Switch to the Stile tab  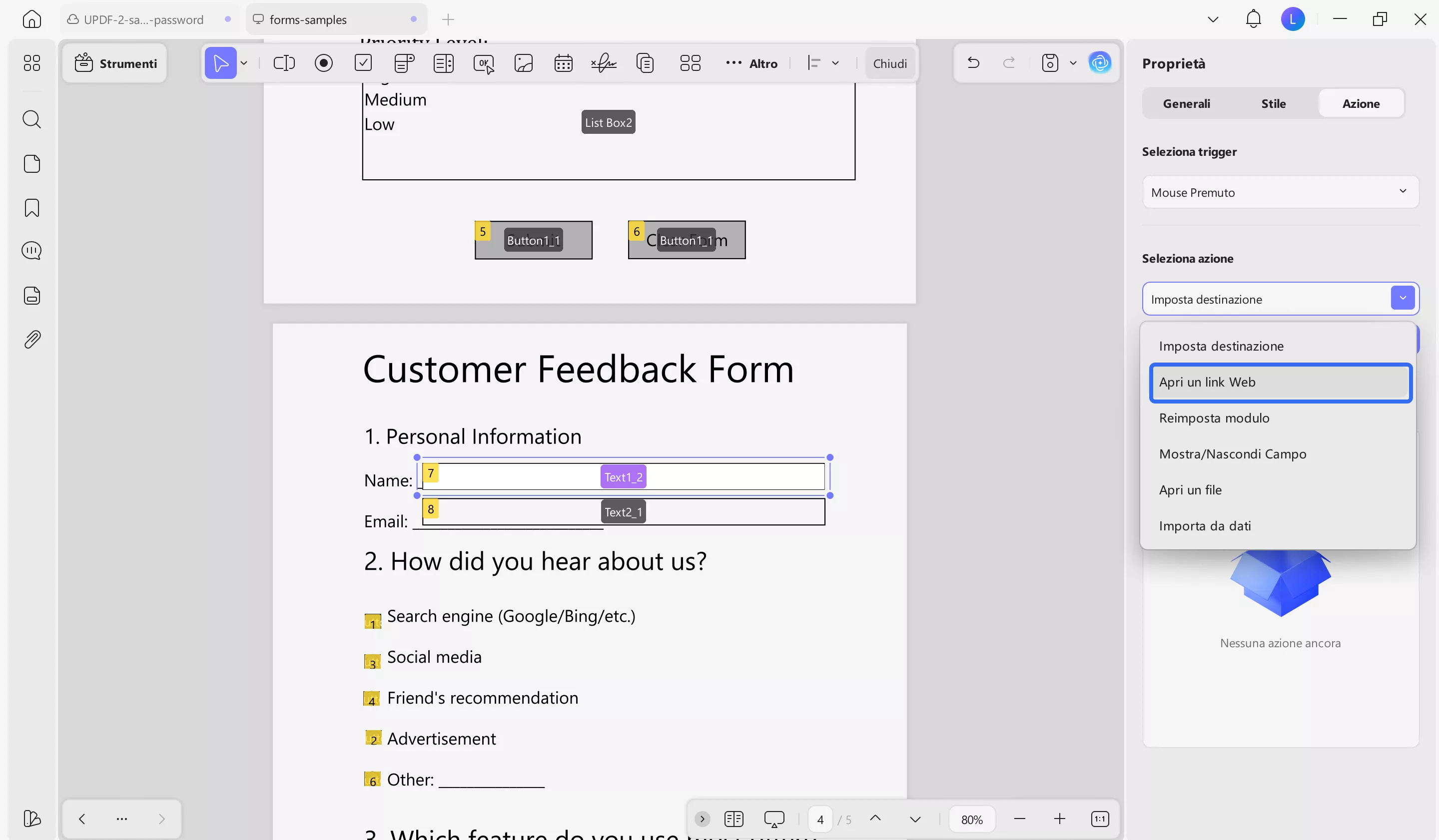(x=1274, y=103)
